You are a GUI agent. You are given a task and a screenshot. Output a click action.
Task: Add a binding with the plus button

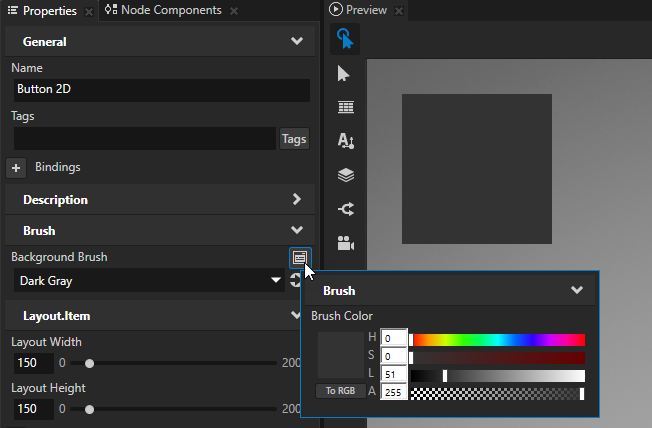coord(17,168)
